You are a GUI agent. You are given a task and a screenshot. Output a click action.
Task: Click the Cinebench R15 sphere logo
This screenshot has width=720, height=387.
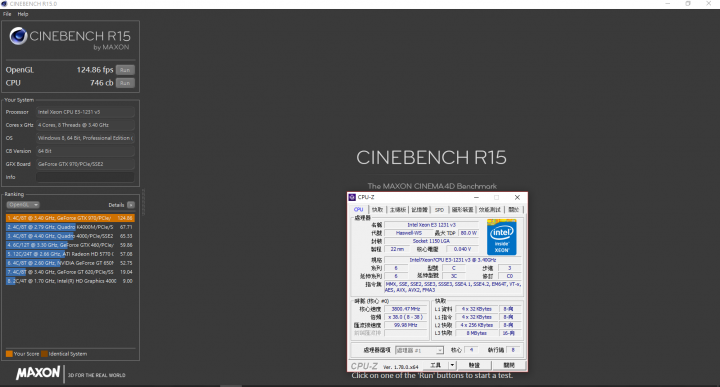(18, 36)
